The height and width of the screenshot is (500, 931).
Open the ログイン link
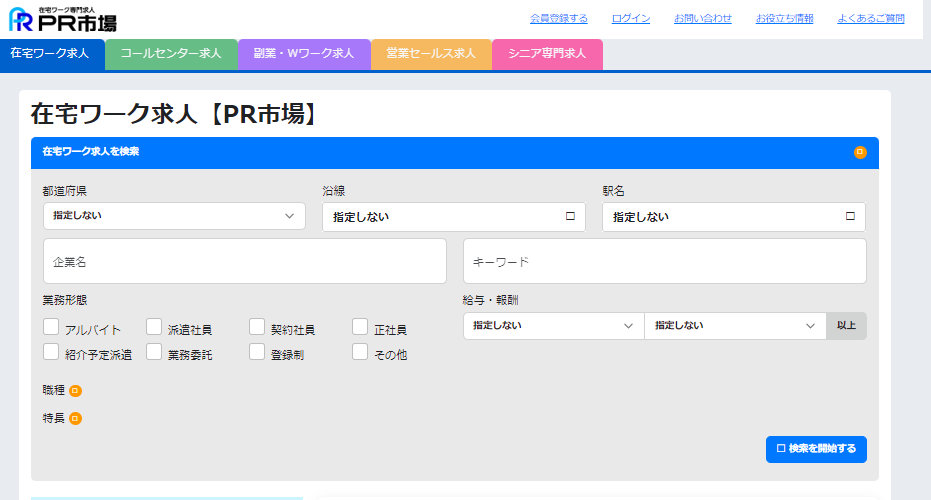tap(631, 18)
